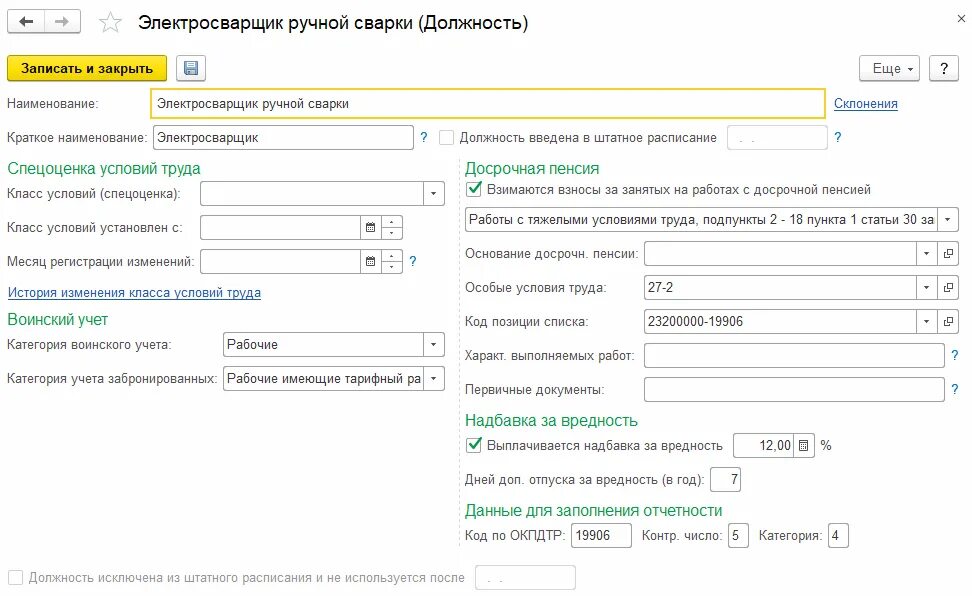Expand heavy work conditions type dropdown
The width and height of the screenshot is (972, 596).
click(x=948, y=220)
